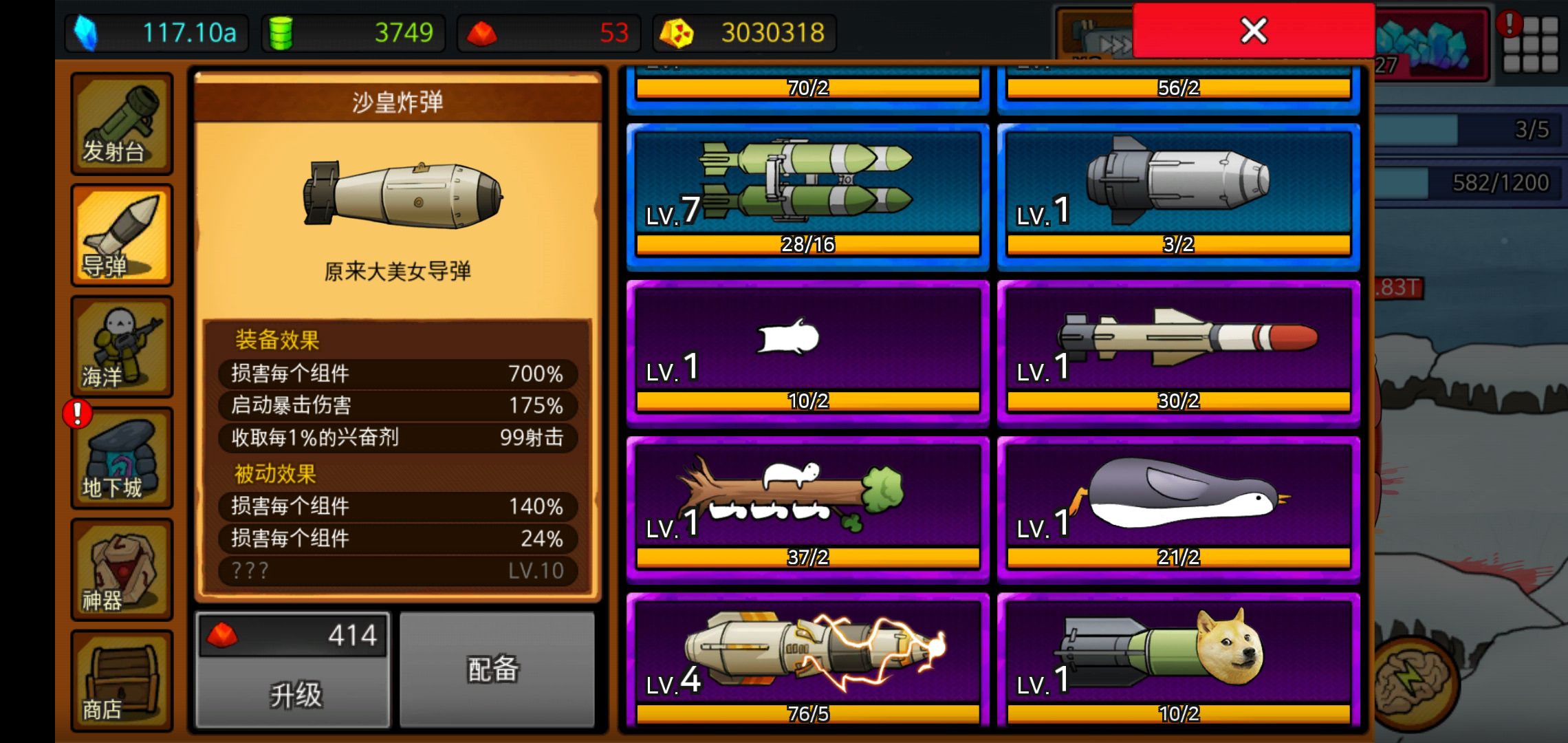Select the 导弹 missile tab

[x=122, y=235]
